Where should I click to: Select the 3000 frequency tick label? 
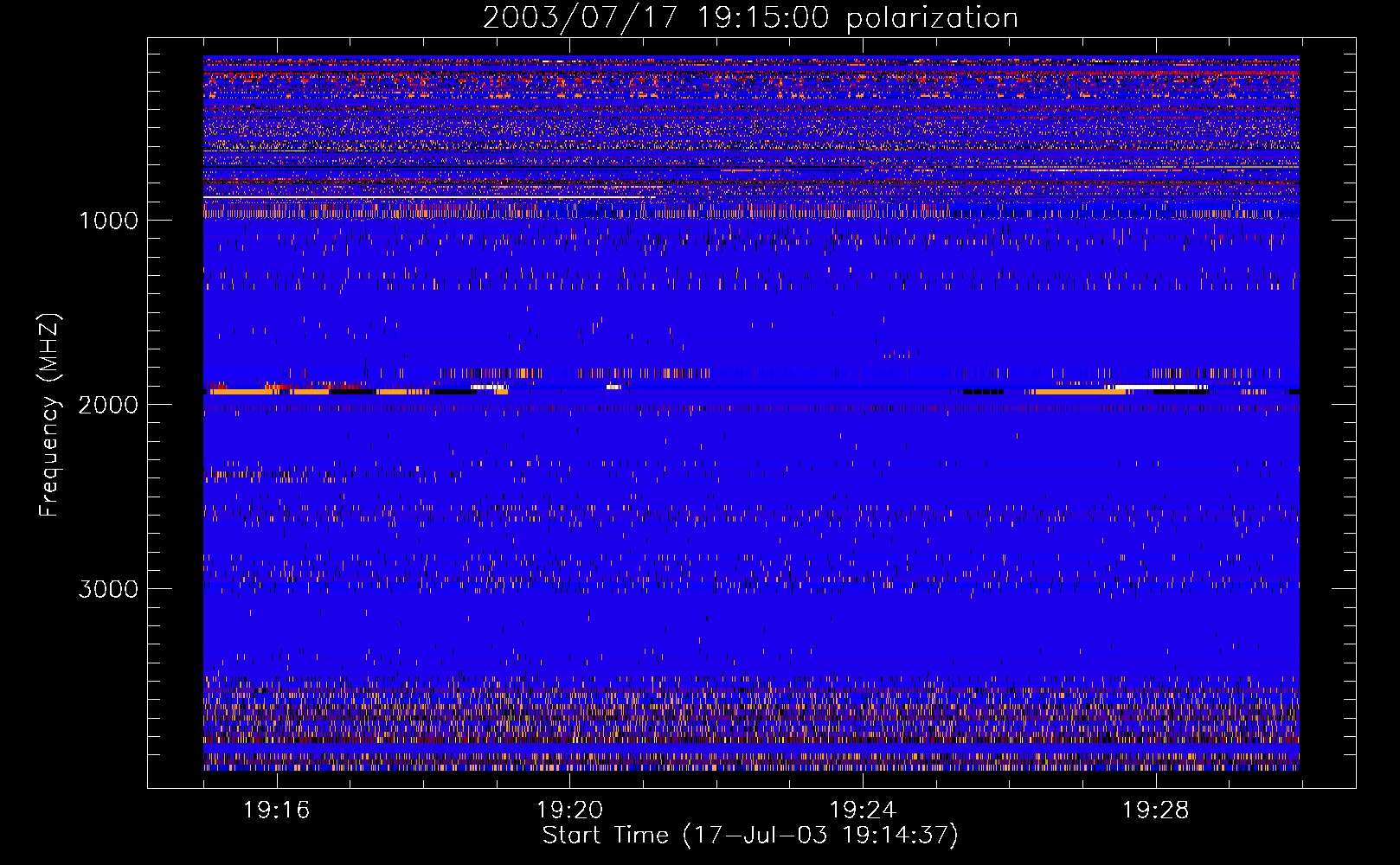pyautogui.click(x=108, y=589)
